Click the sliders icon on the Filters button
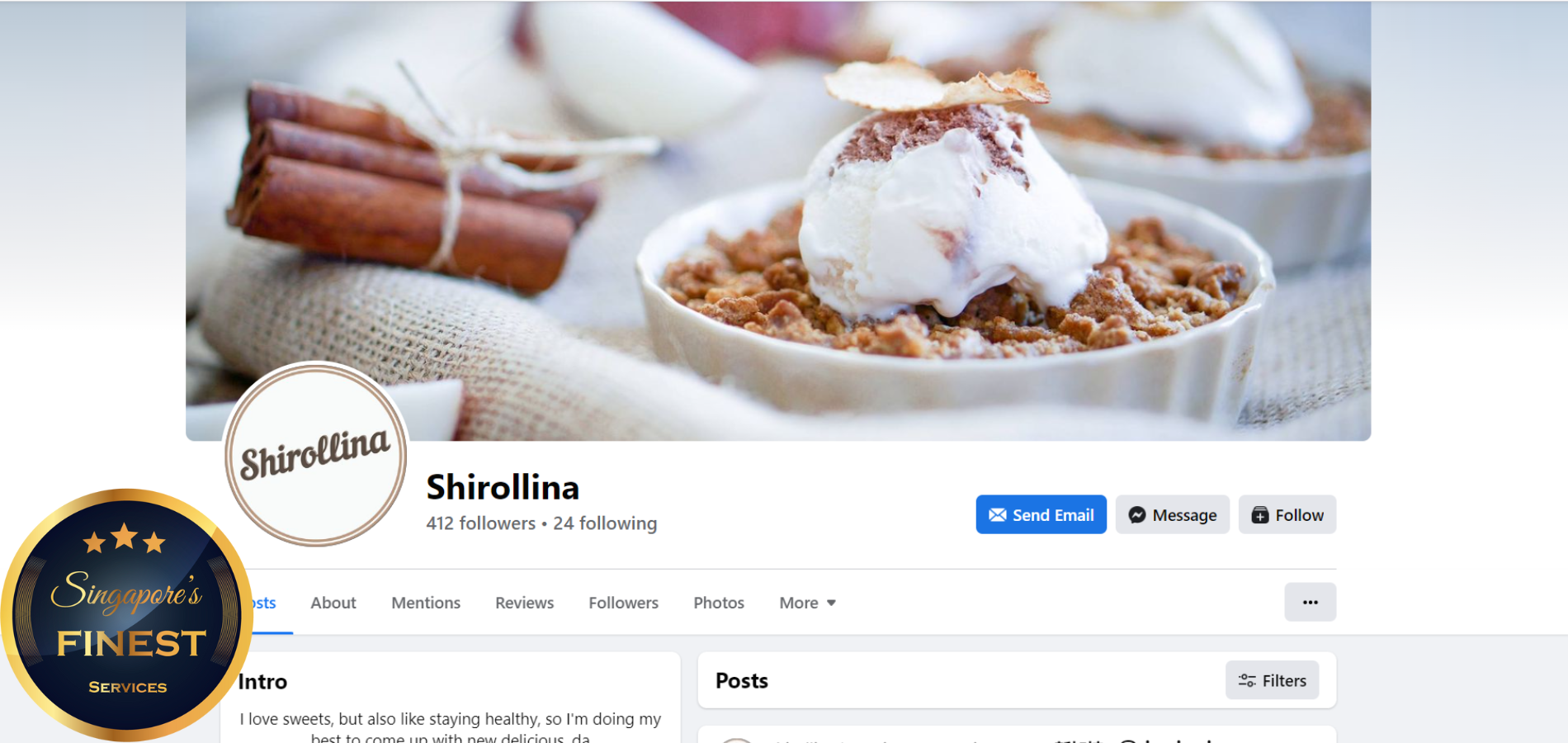This screenshot has height=743, width=1568. 1246,680
